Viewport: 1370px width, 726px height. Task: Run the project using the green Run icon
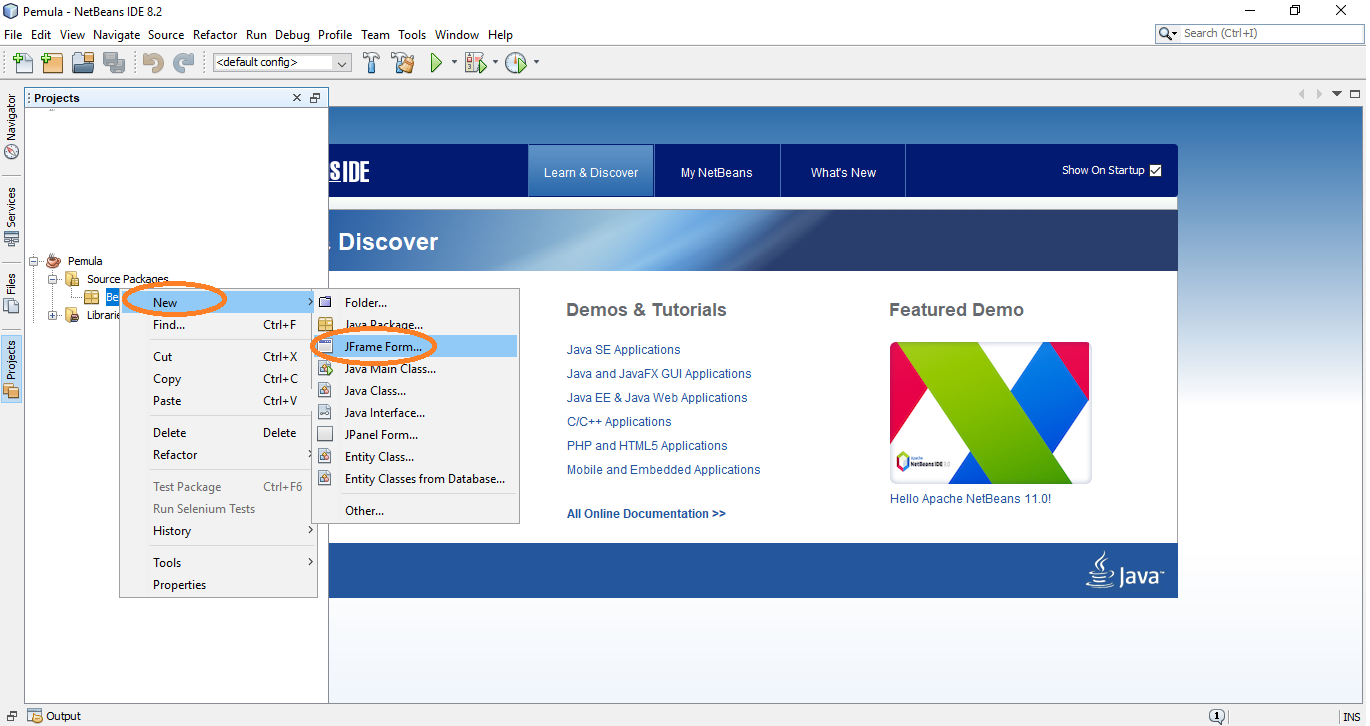437,62
